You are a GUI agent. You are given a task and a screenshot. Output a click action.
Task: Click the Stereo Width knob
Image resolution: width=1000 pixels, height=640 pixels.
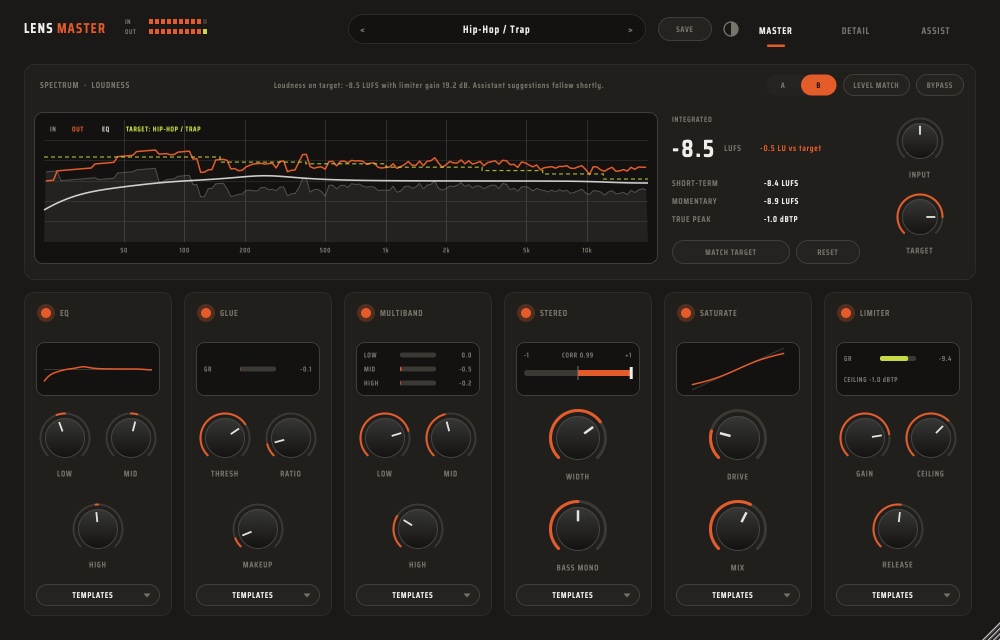578,438
